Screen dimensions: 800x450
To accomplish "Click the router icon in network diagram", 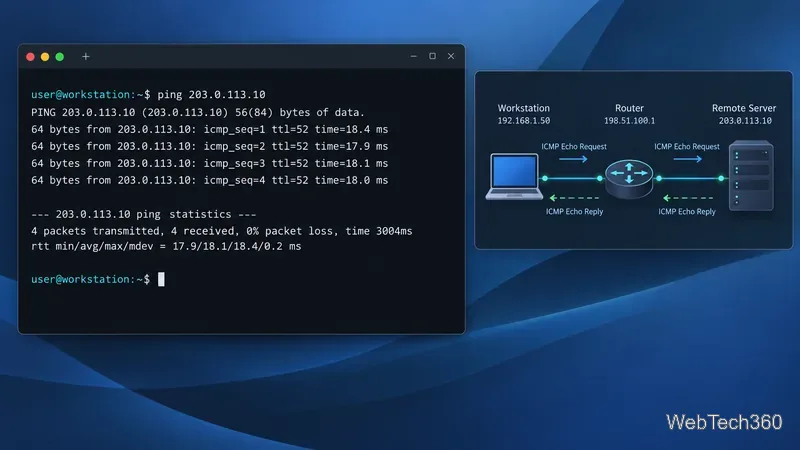I will (629, 179).
